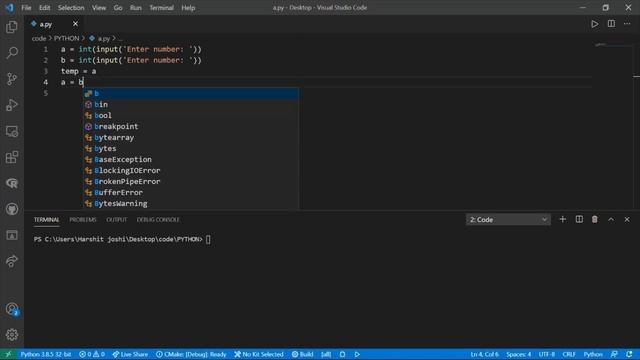Click the CMake Build status button
This screenshot has width=640, height=360.
302,354
